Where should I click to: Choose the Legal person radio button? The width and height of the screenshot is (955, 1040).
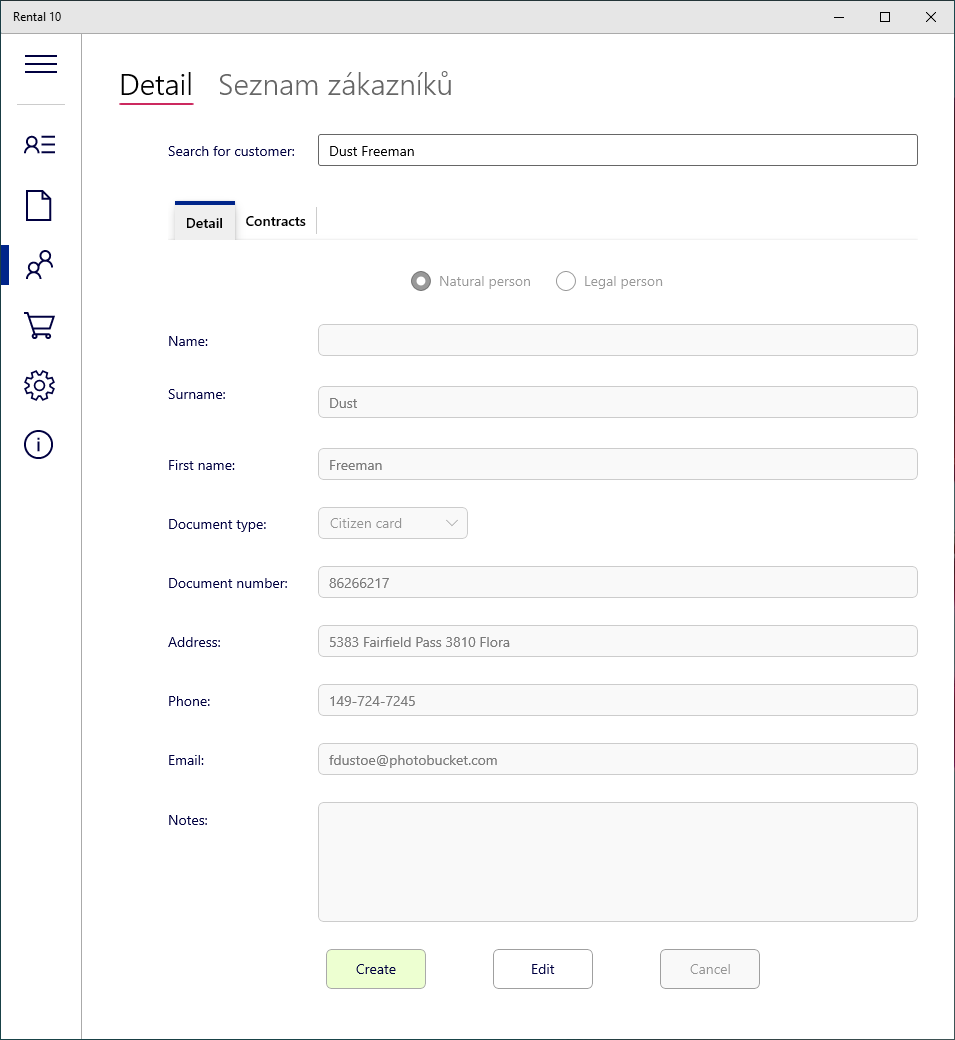click(566, 282)
